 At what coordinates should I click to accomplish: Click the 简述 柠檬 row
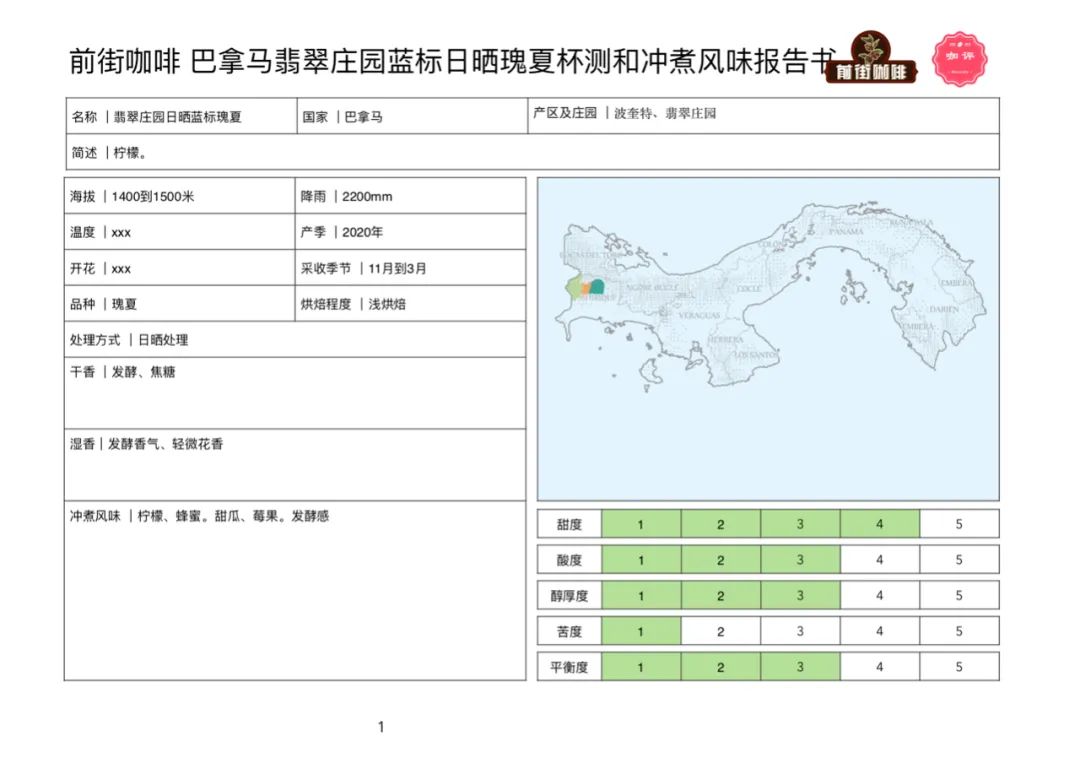coord(532,152)
